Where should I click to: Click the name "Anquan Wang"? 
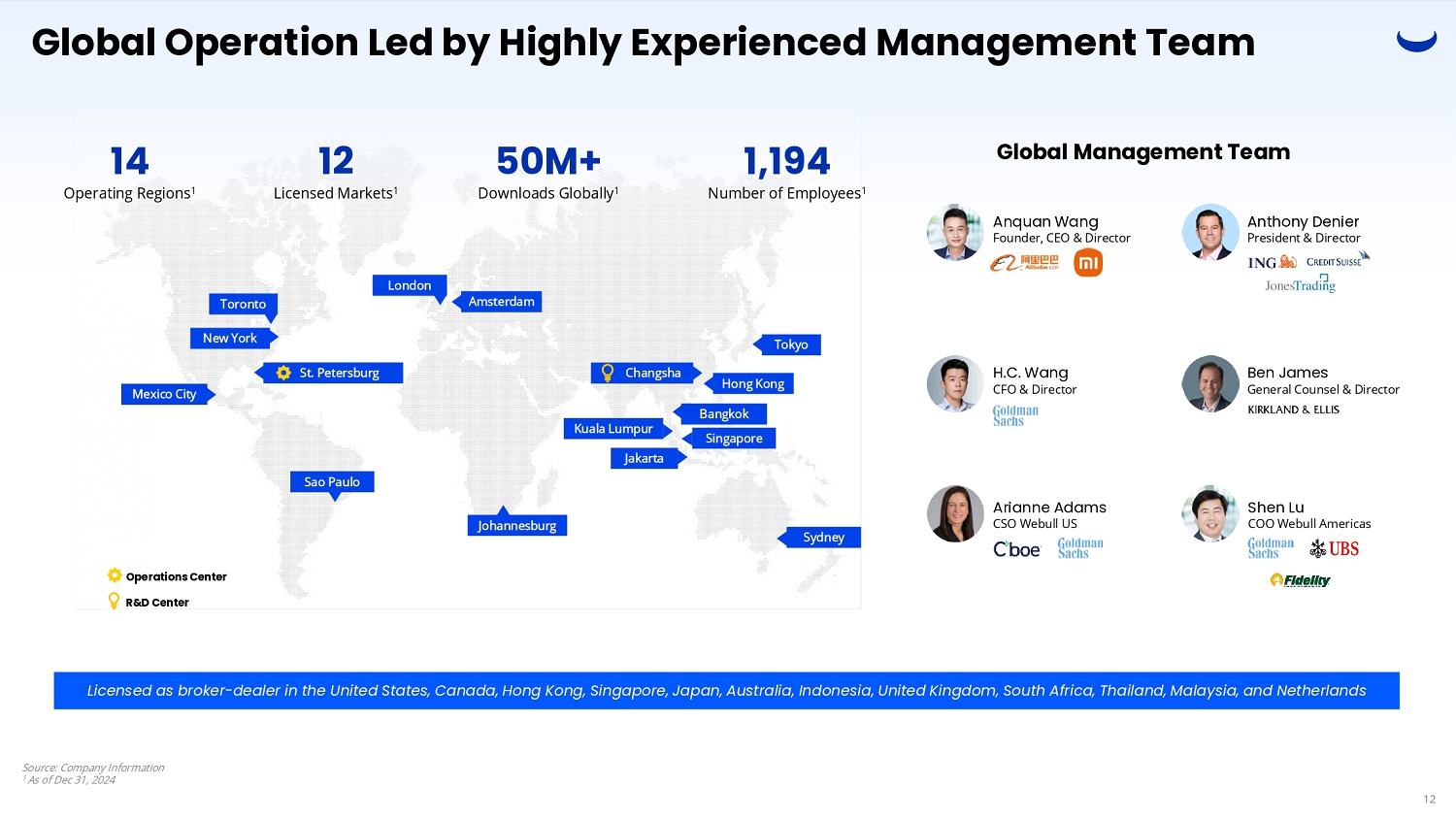[1045, 221]
